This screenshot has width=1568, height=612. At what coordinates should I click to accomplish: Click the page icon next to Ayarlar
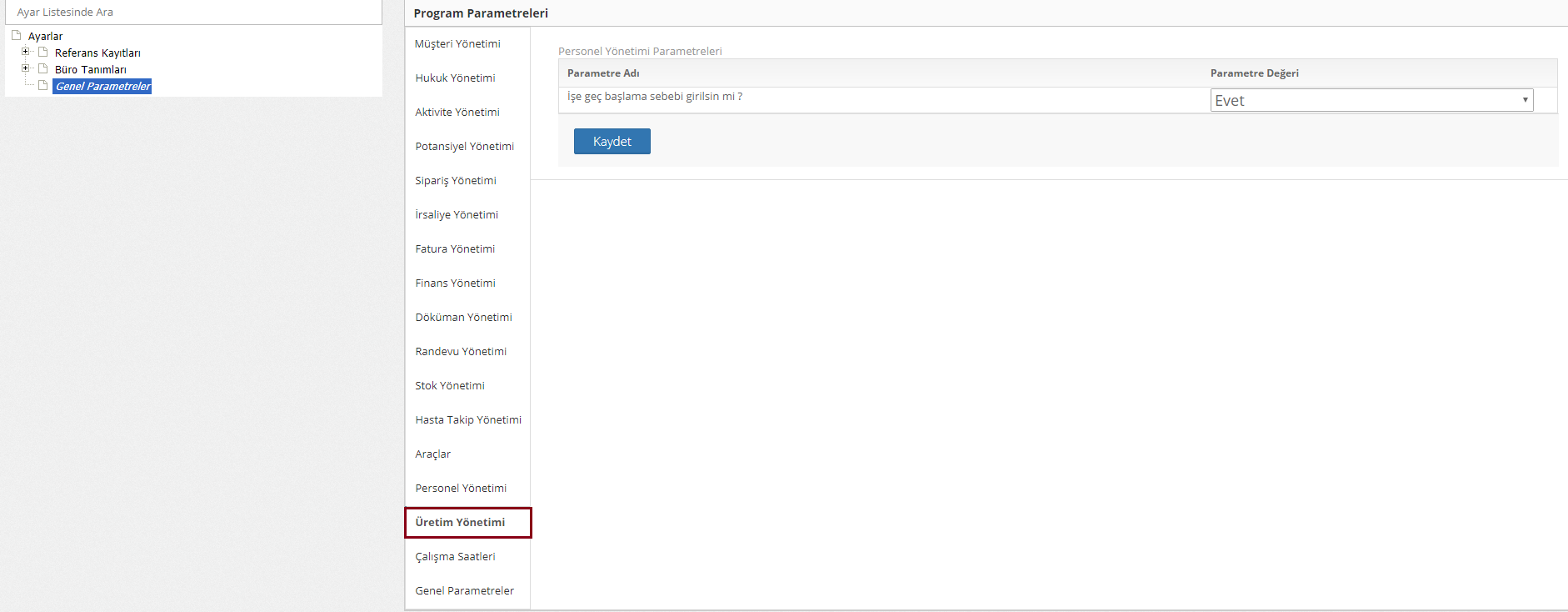[16, 35]
